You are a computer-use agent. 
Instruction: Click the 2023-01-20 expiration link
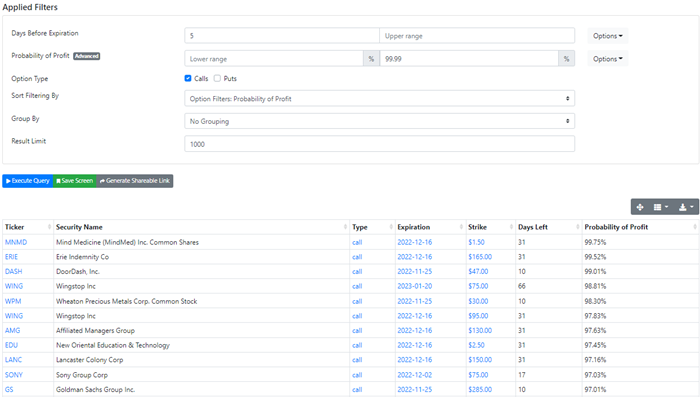click(415, 286)
